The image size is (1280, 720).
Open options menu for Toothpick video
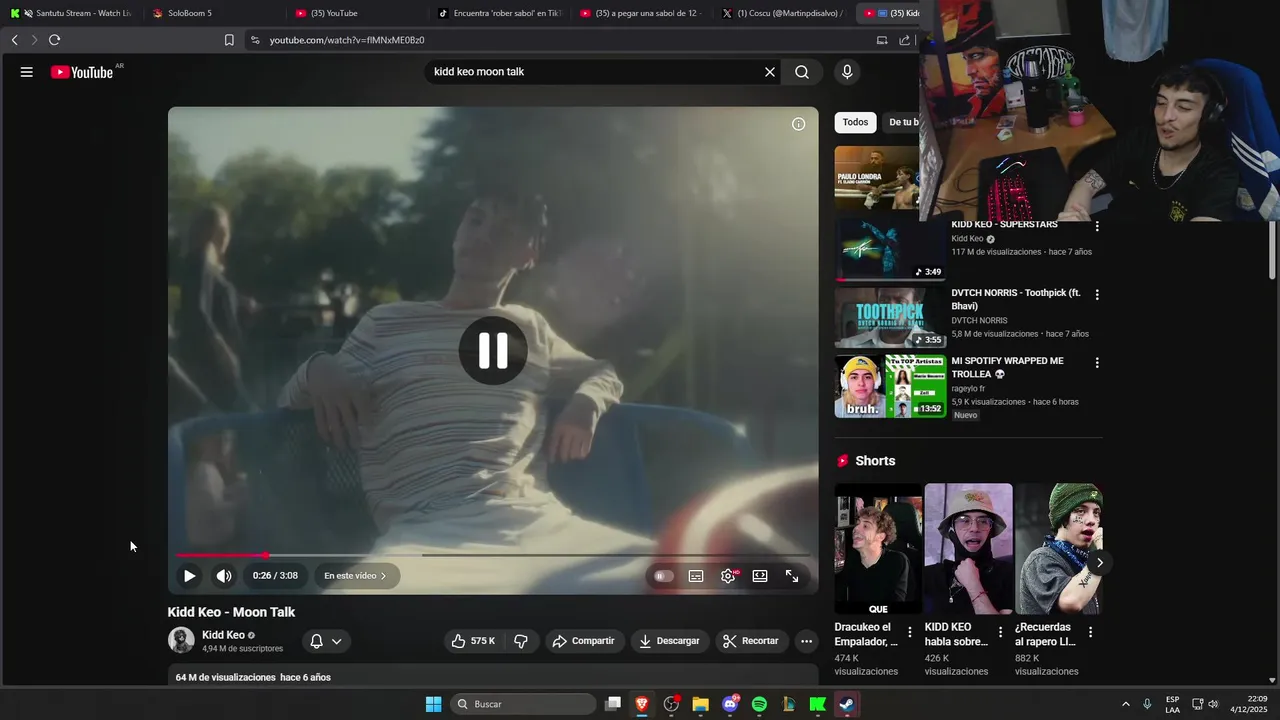[1097, 295]
